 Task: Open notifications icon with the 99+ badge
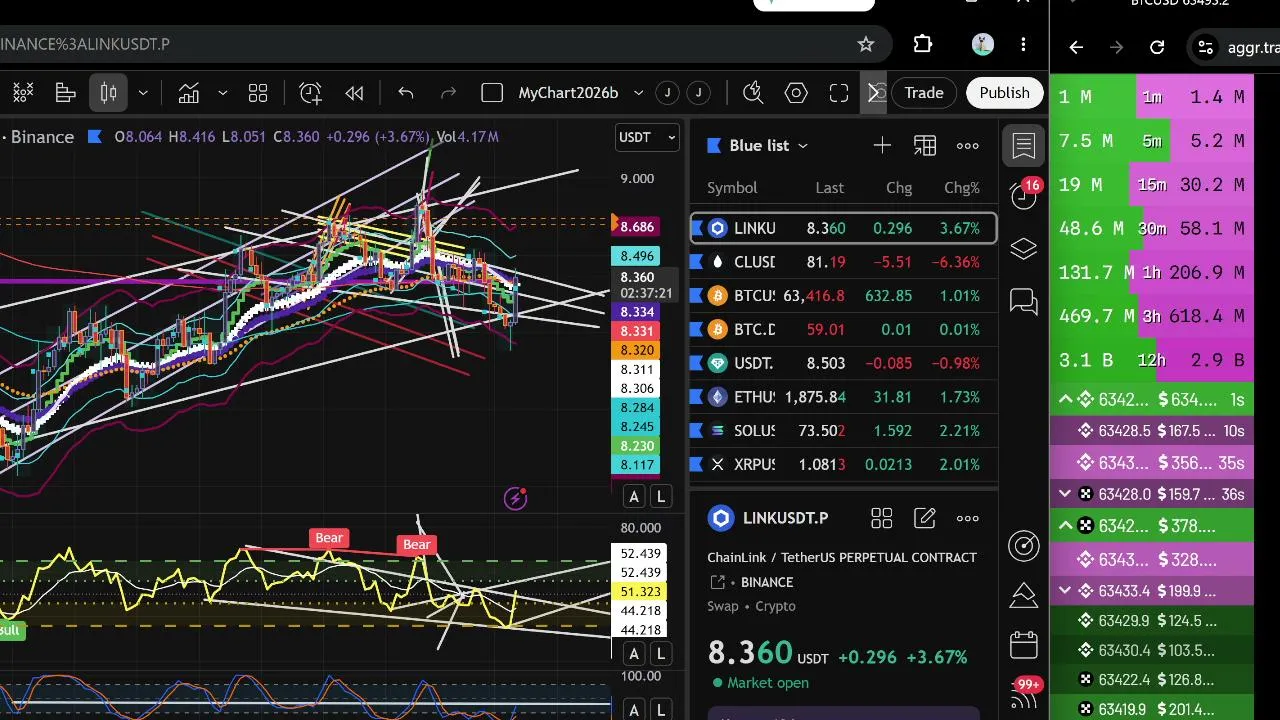[x=1025, y=694]
